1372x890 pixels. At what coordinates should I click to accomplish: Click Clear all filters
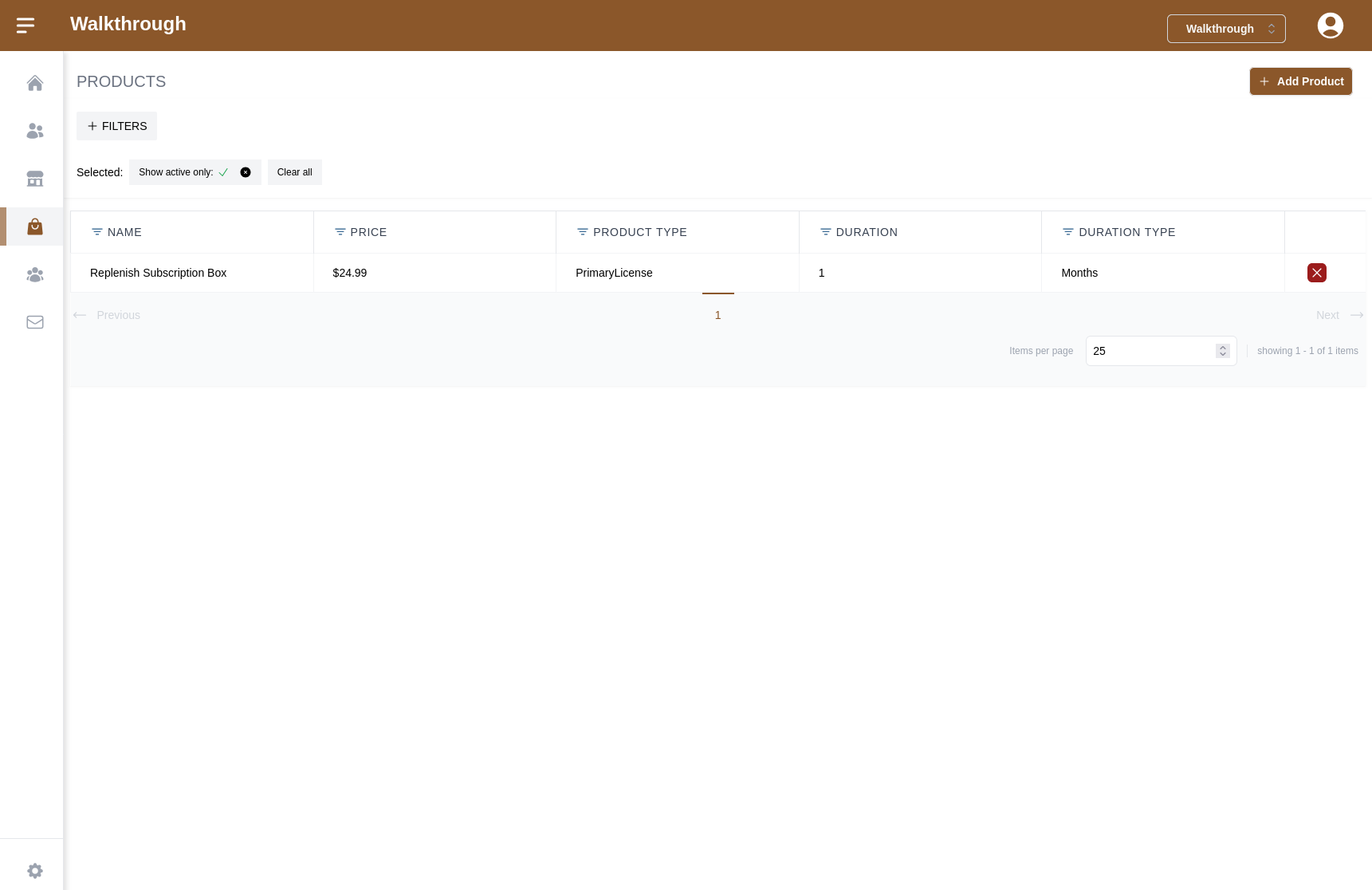point(294,172)
